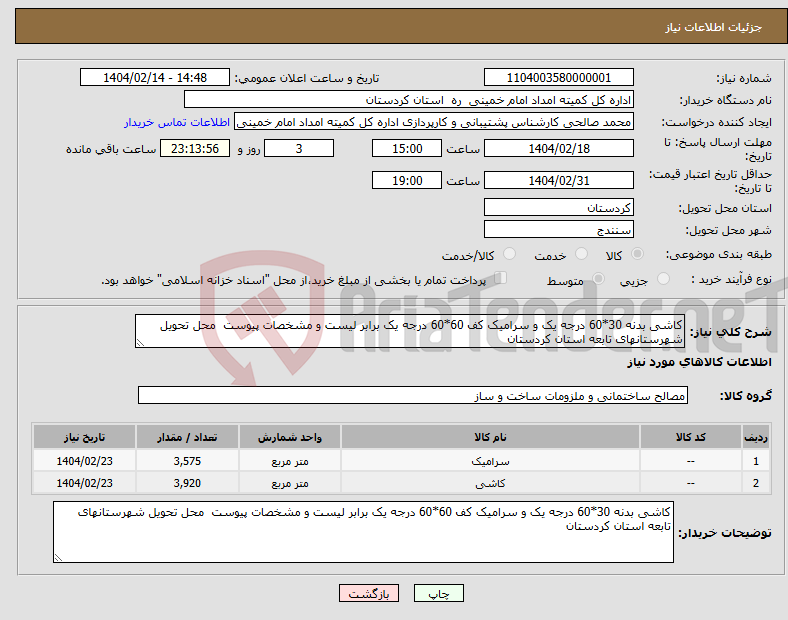
Task: Toggle the اسناد خزانه اسلامی payment checkbox
Action: (501, 278)
